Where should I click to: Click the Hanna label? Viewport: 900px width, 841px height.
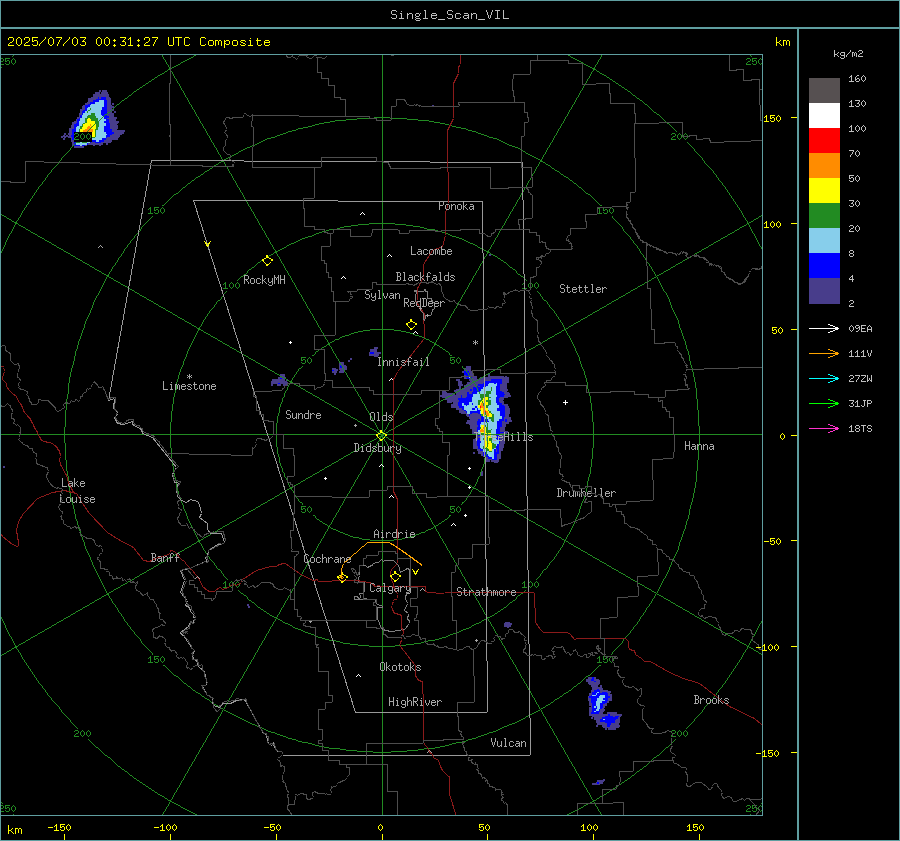pyautogui.click(x=699, y=446)
